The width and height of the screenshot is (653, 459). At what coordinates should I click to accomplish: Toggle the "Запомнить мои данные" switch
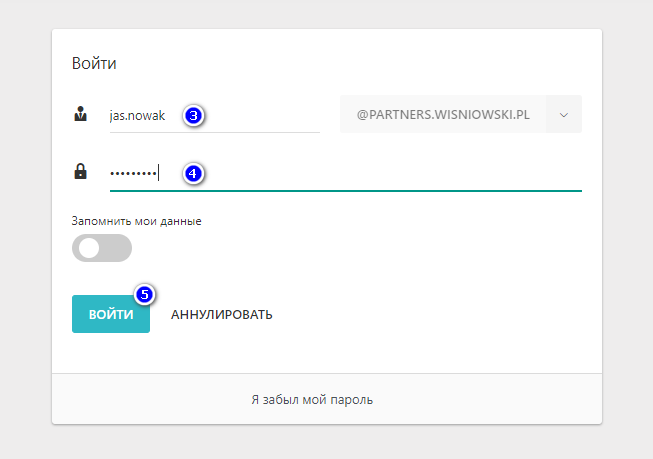click(x=102, y=248)
